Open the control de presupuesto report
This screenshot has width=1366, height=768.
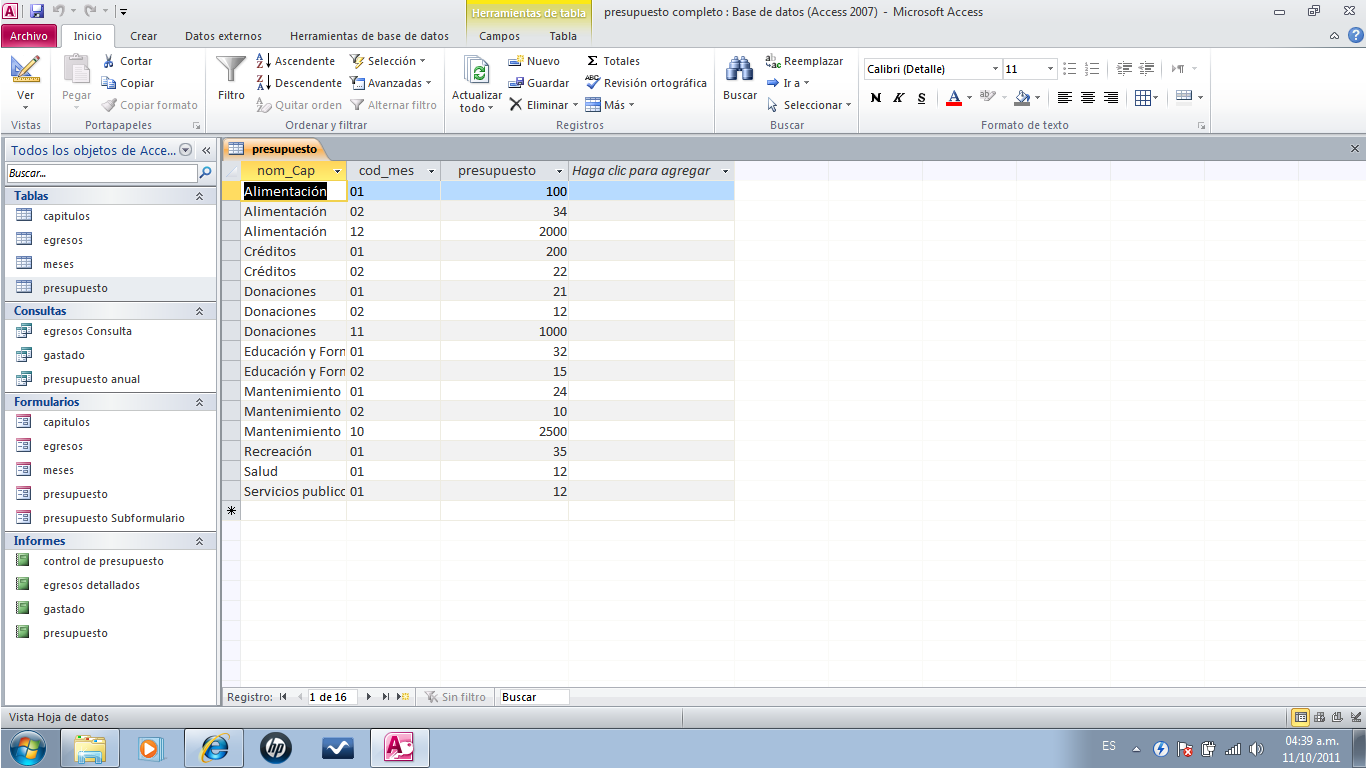(x=103, y=561)
